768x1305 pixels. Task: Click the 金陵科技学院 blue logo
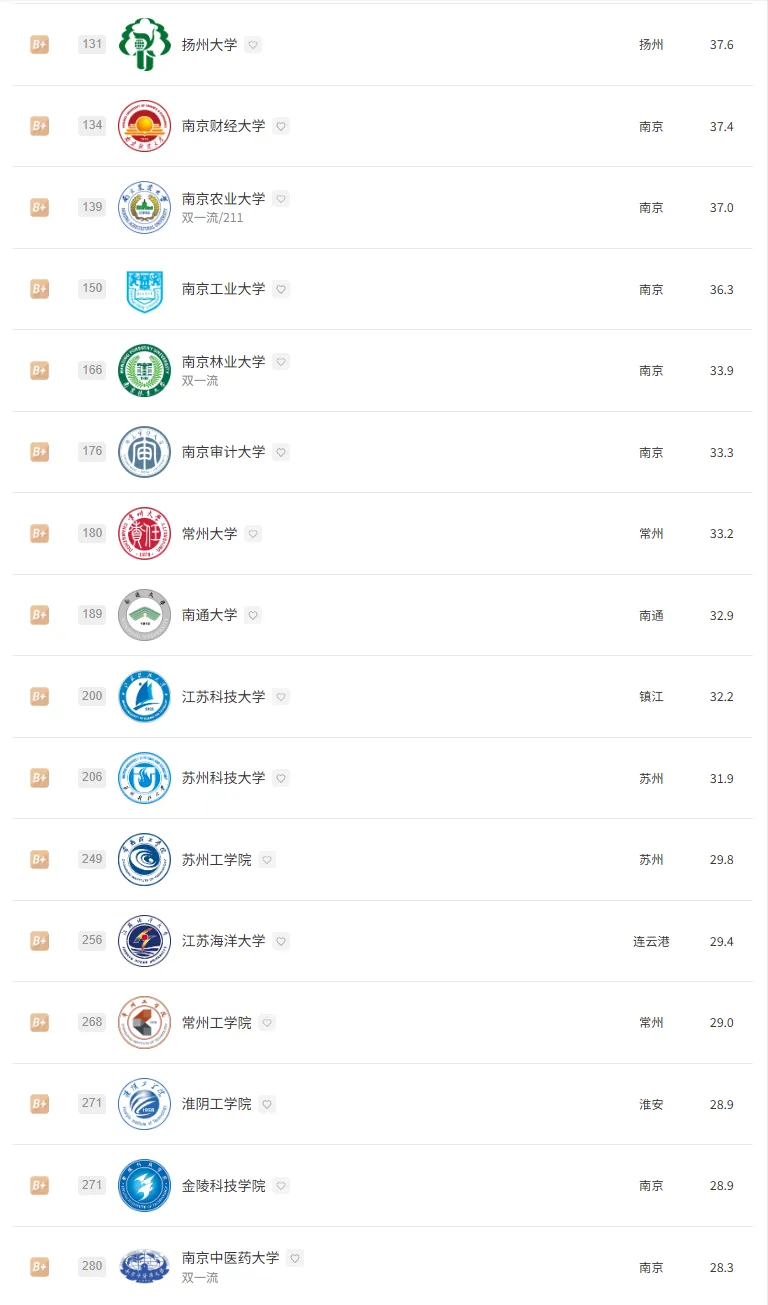click(145, 1185)
